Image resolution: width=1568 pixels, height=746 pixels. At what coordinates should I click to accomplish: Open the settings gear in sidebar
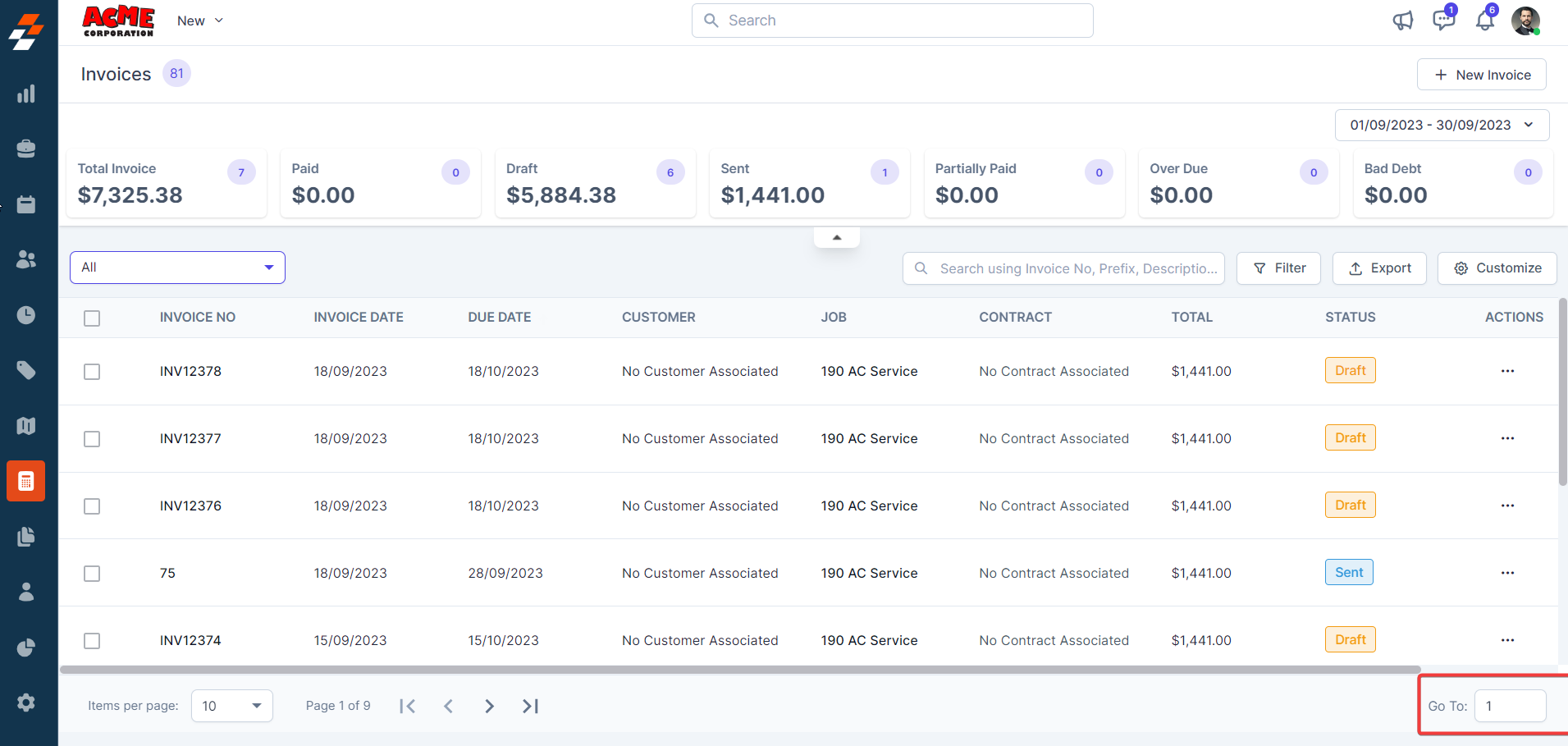point(26,703)
